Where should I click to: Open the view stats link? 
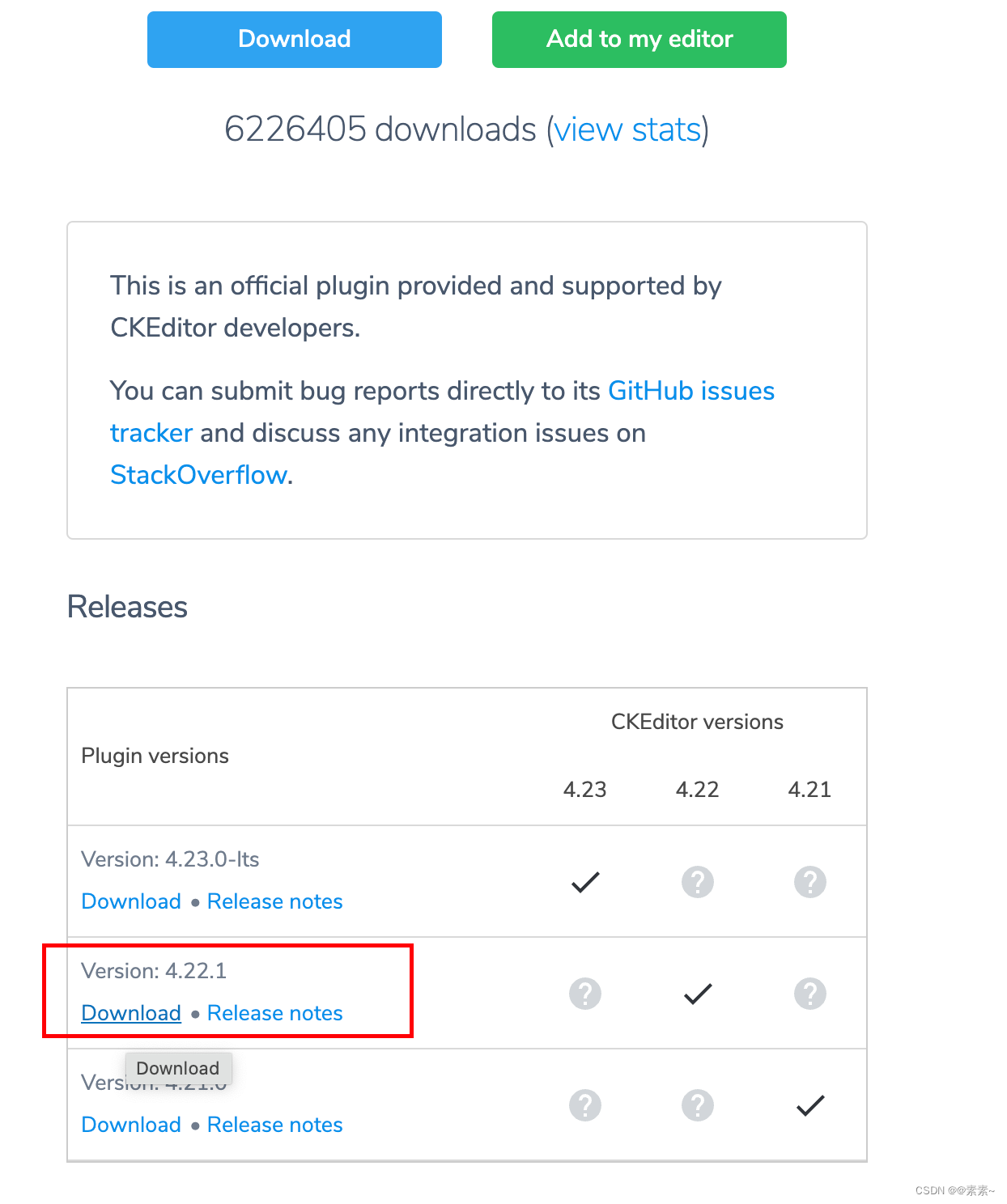628,129
